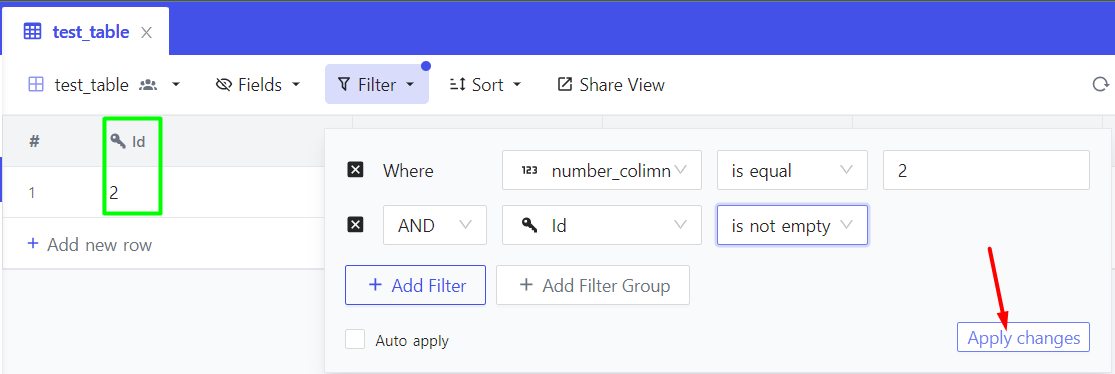Click Add new row
Screen dimensions: 1115x374
click(x=90, y=245)
